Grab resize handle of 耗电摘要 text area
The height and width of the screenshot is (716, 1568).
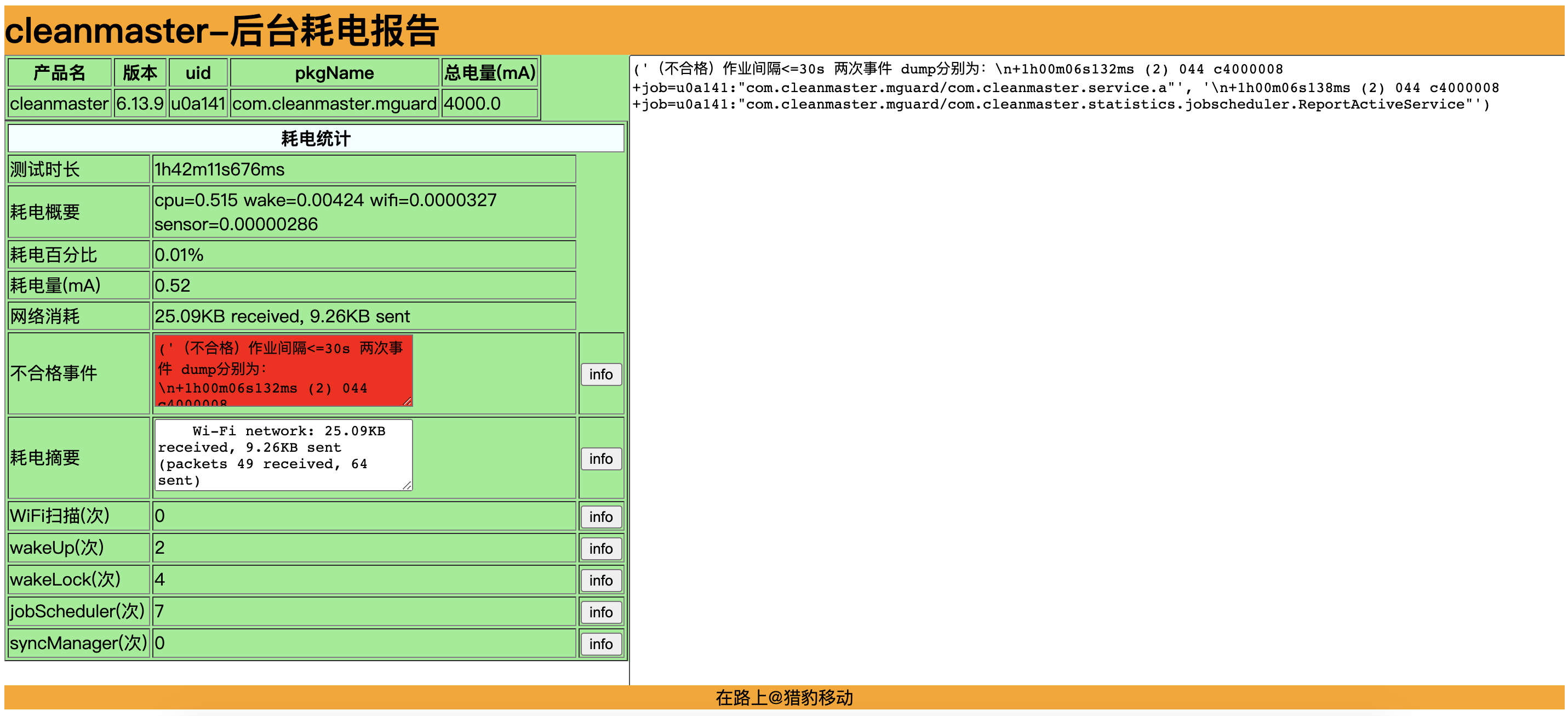(x=408, y=485)
